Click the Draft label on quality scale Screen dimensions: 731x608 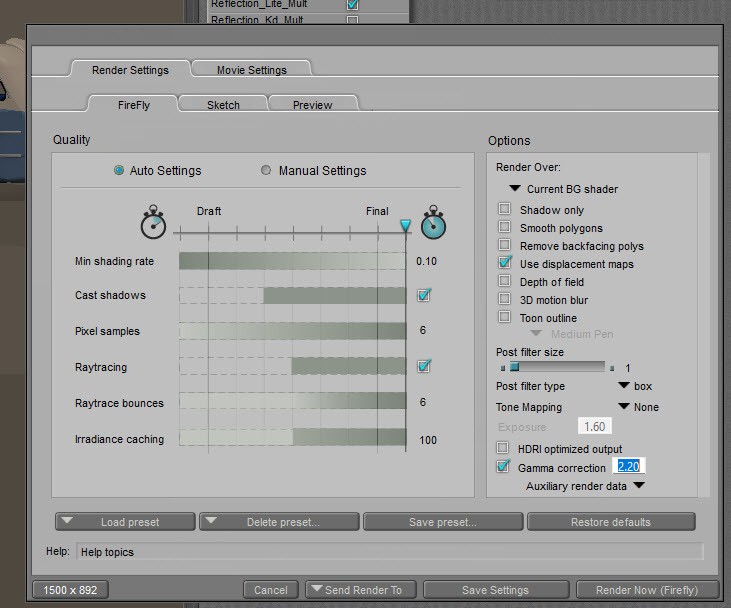[209, 211]
